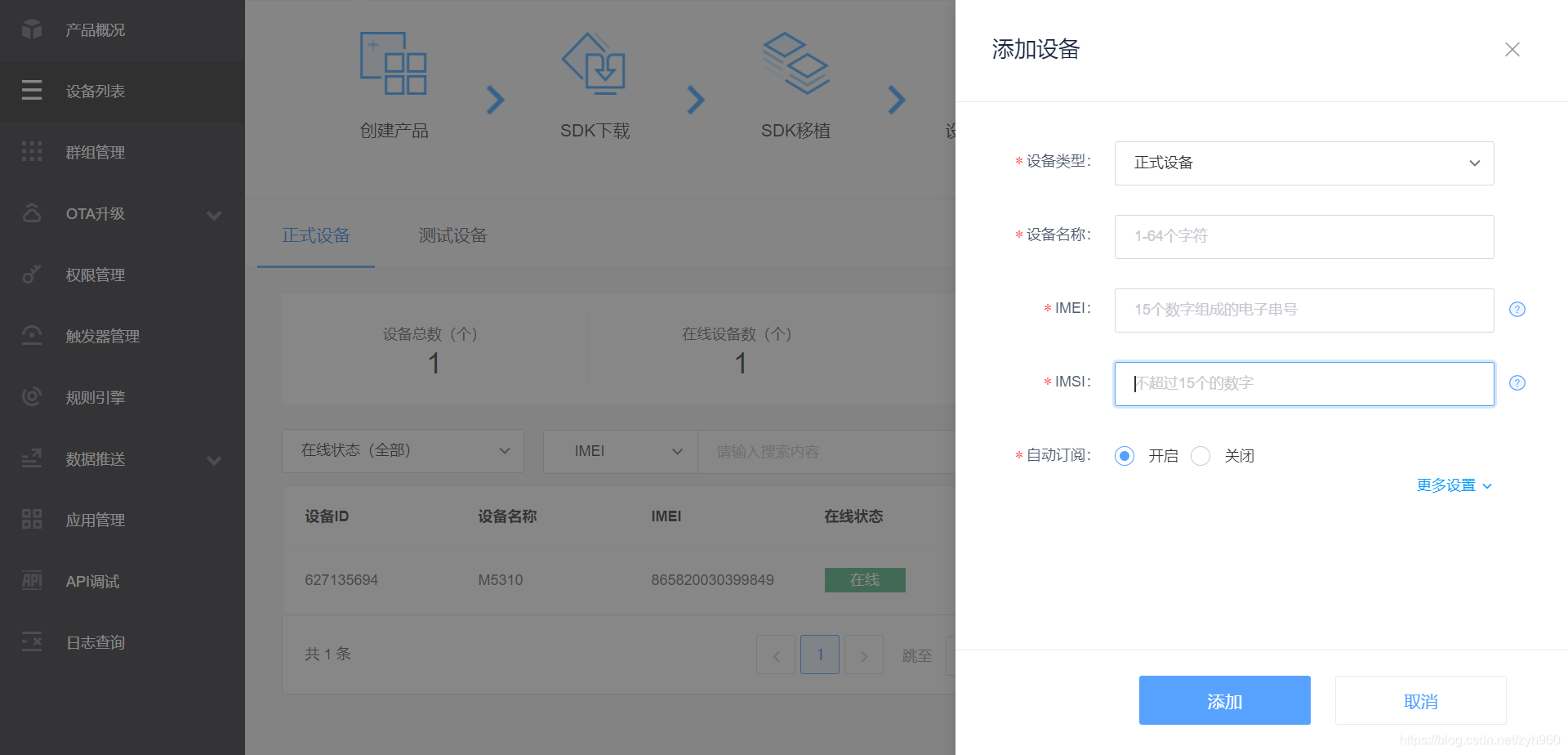Focus the 设备名称 input field

point(1304,237)
